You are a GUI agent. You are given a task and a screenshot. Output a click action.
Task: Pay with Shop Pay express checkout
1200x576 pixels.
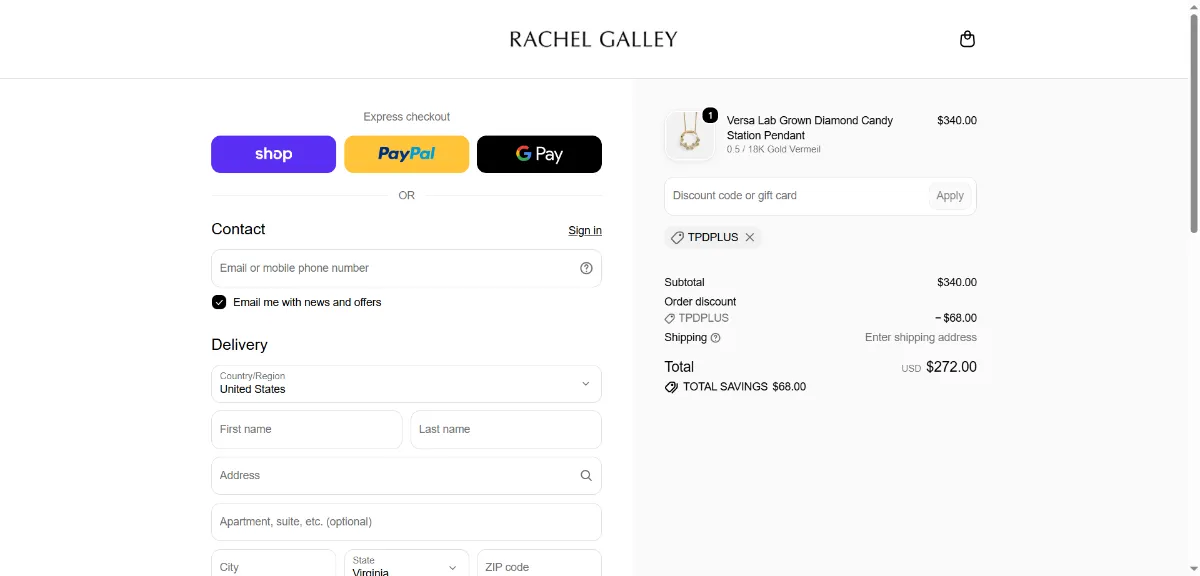pos(273,154)
